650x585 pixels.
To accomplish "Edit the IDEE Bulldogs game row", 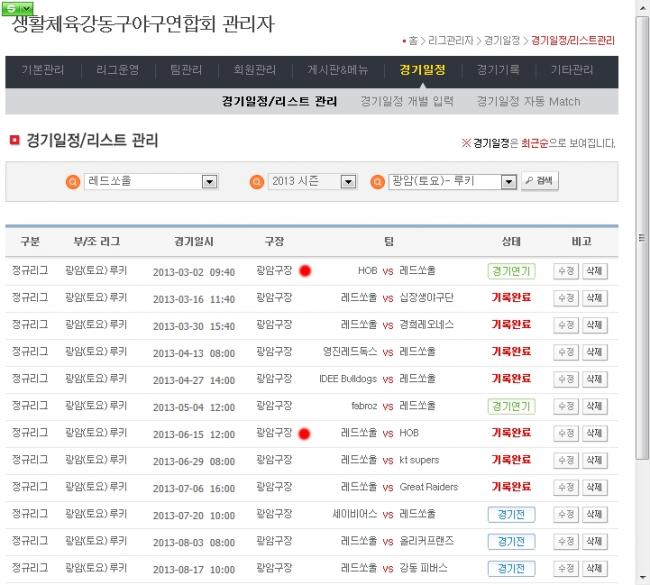I will point(566,379).
